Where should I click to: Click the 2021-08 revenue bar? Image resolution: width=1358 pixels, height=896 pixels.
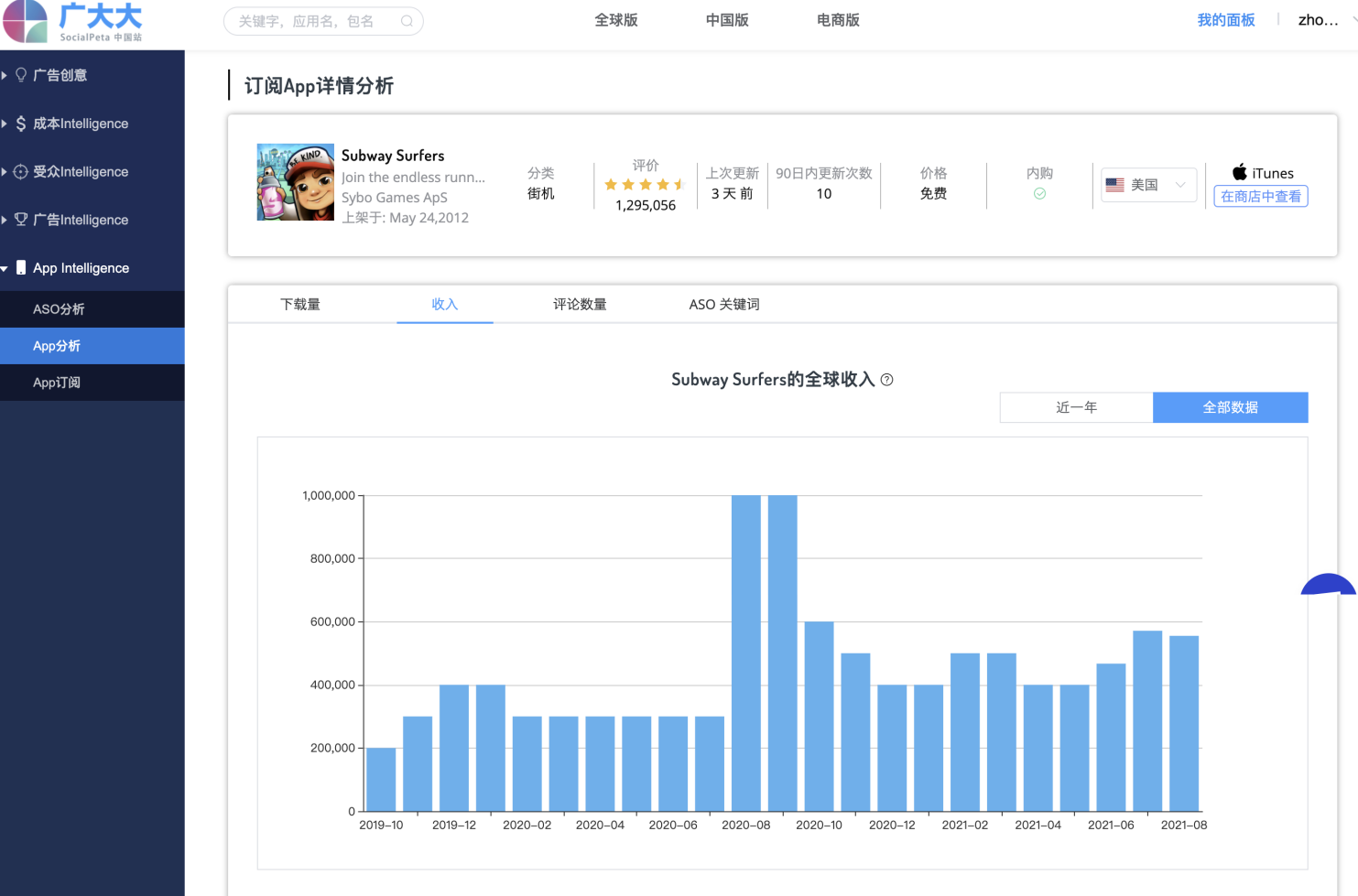click(x=1184, y=724)
